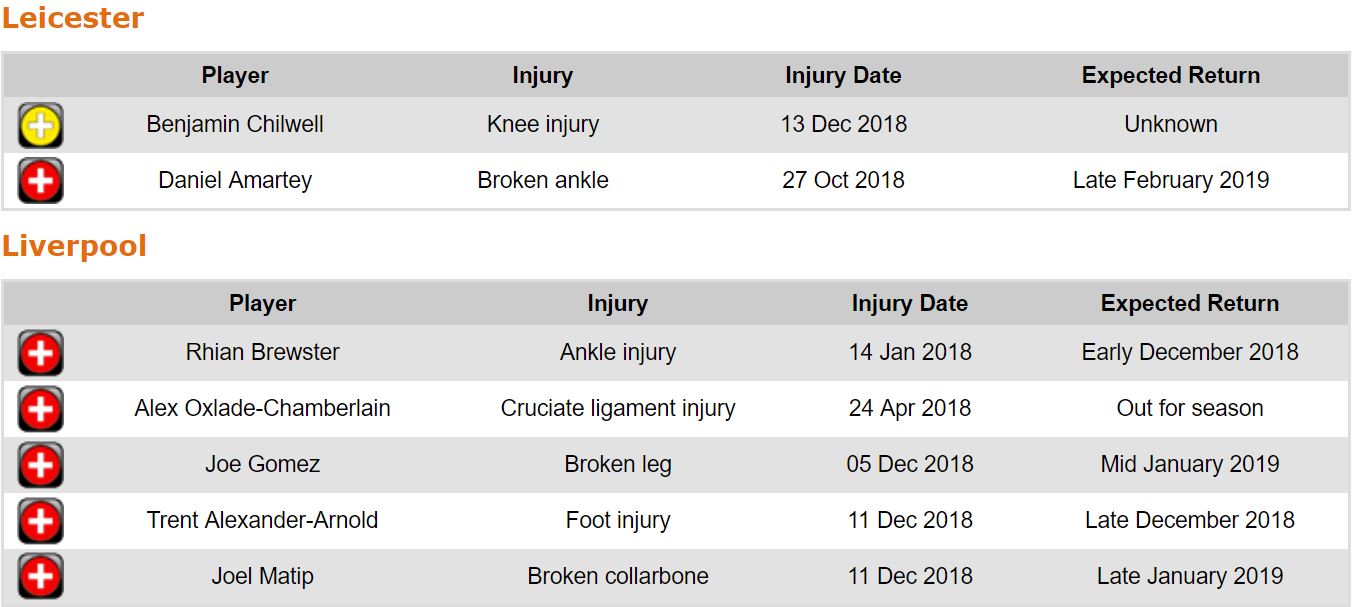This screenshot has width=1353, height=607.
Task: Click red cross icon beside Joel Matip
Action: click(x=40, y=577)
